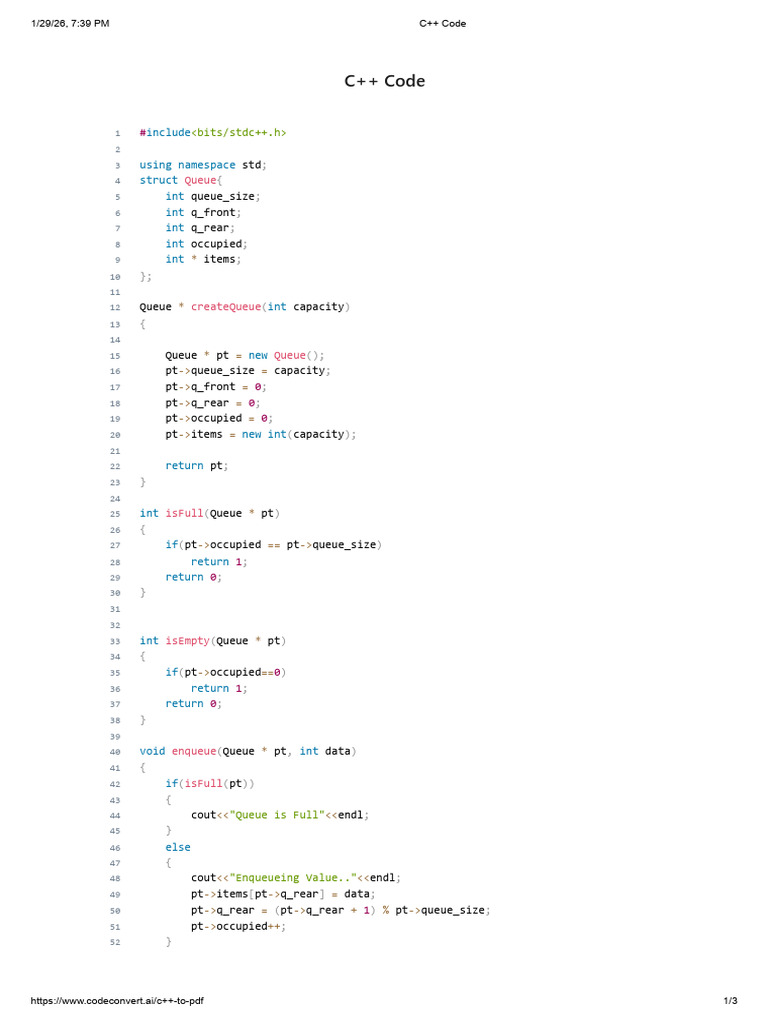Click 'struct Queue{' declaration

click(x=181, y=180)
